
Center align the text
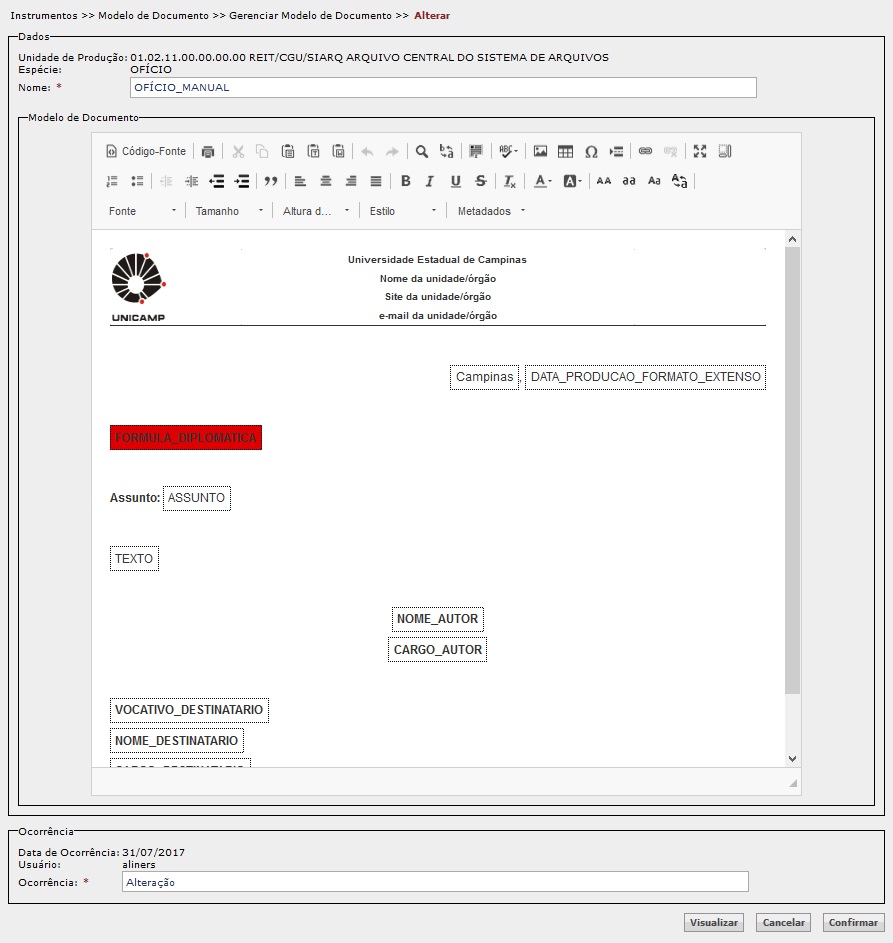point(325,181)
